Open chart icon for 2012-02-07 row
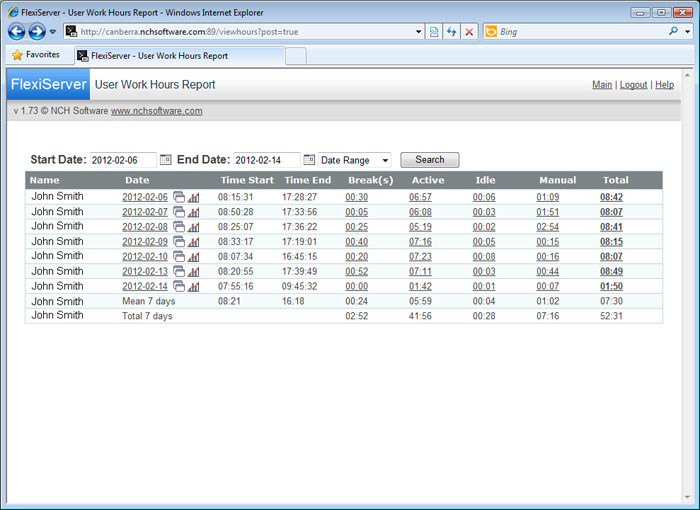 pos(193,212)
